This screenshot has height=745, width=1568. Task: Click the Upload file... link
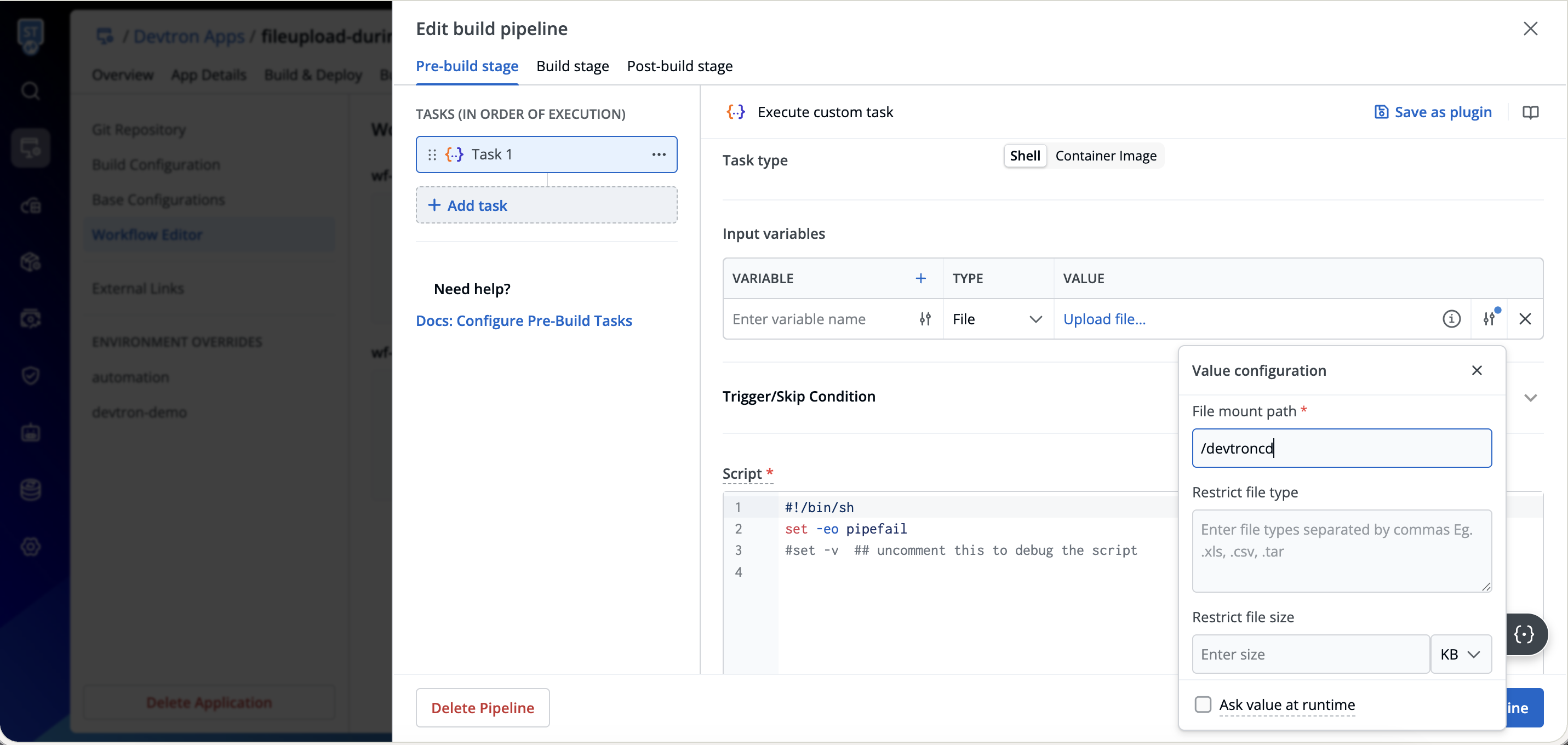pos(1104,319)
